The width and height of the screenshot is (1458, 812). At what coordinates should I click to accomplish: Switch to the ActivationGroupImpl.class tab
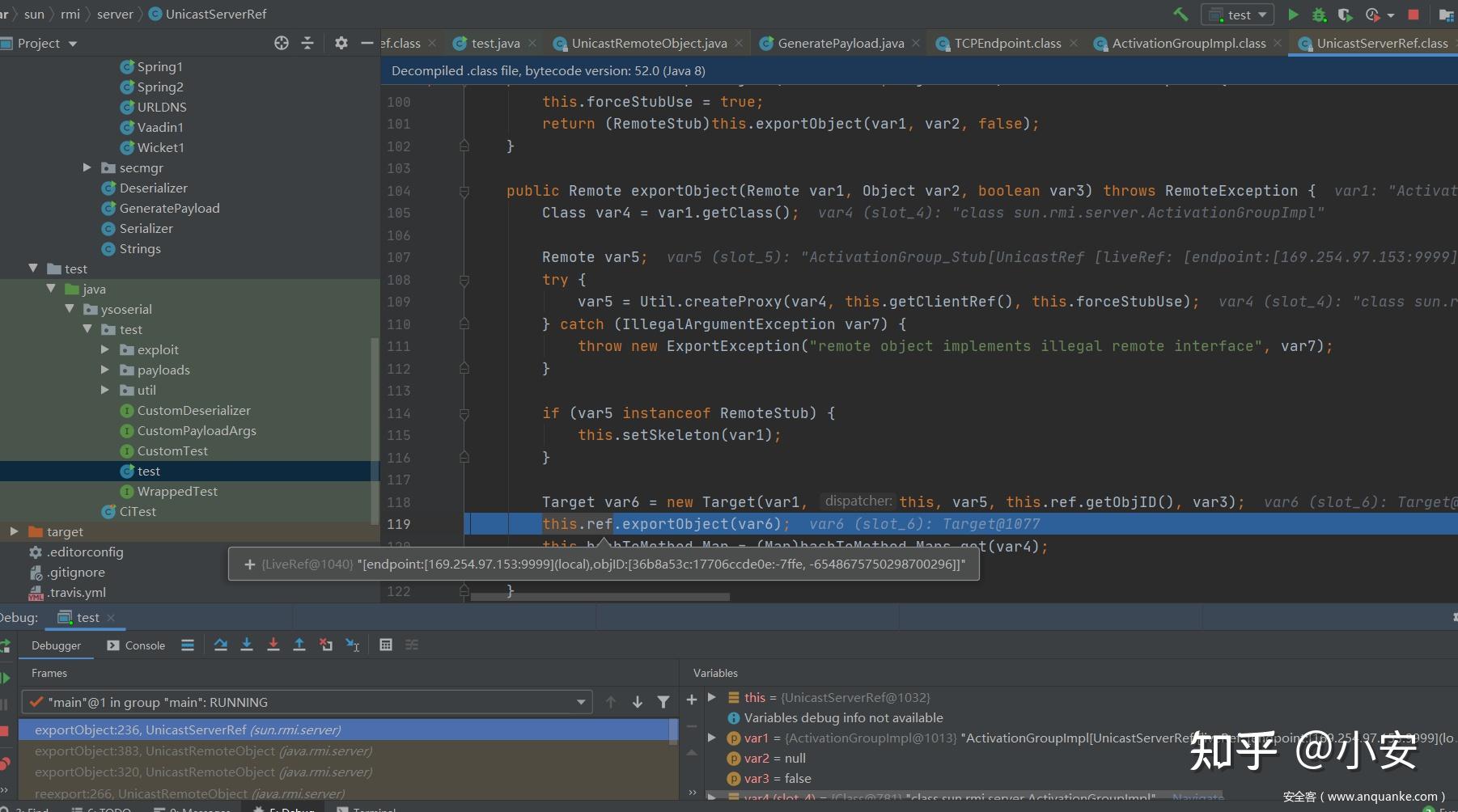click(1189, 43)
